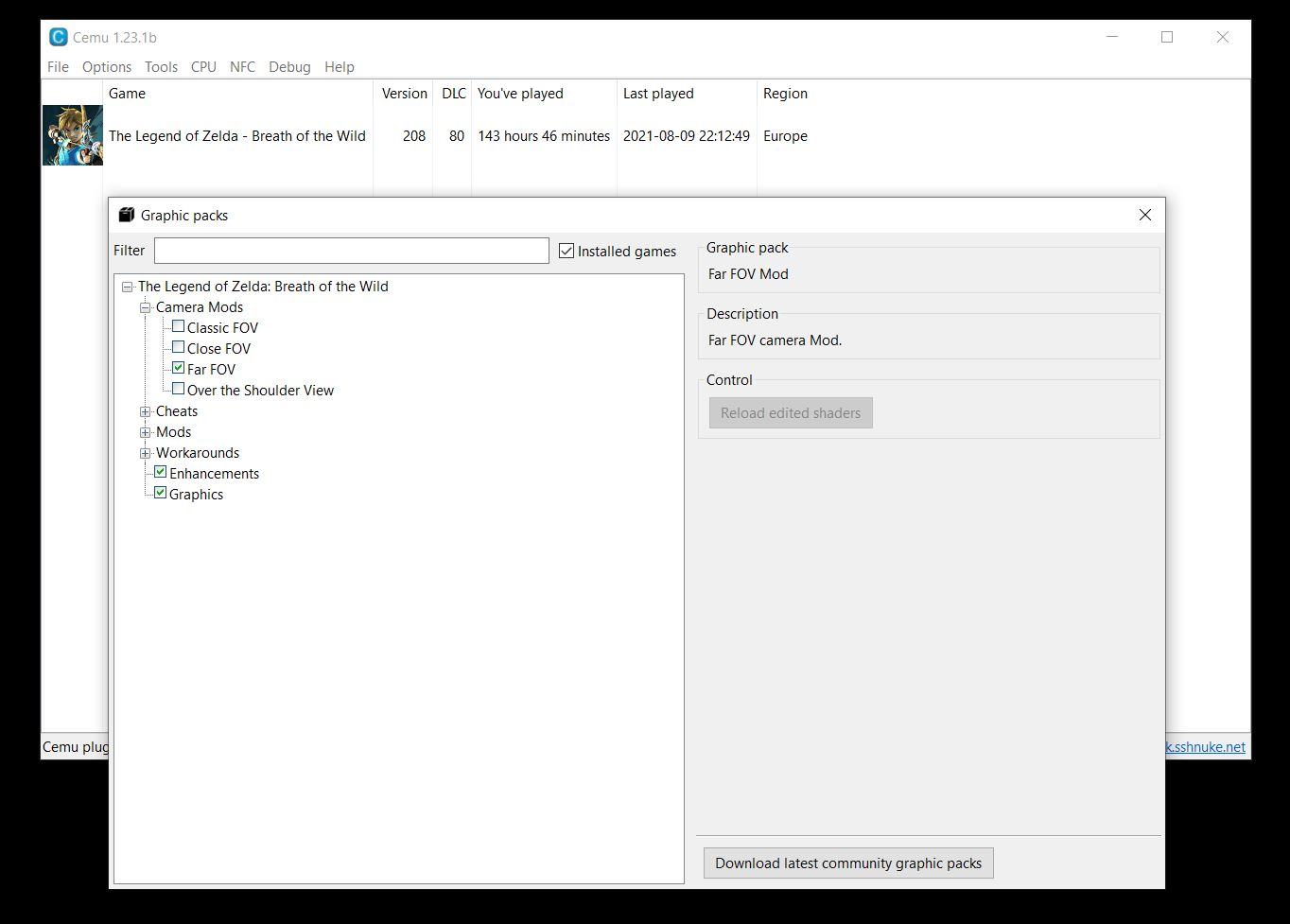Click the Reload edited shaders button
The height and width of the screenshot is (924, 1290).
click(791, 413)
